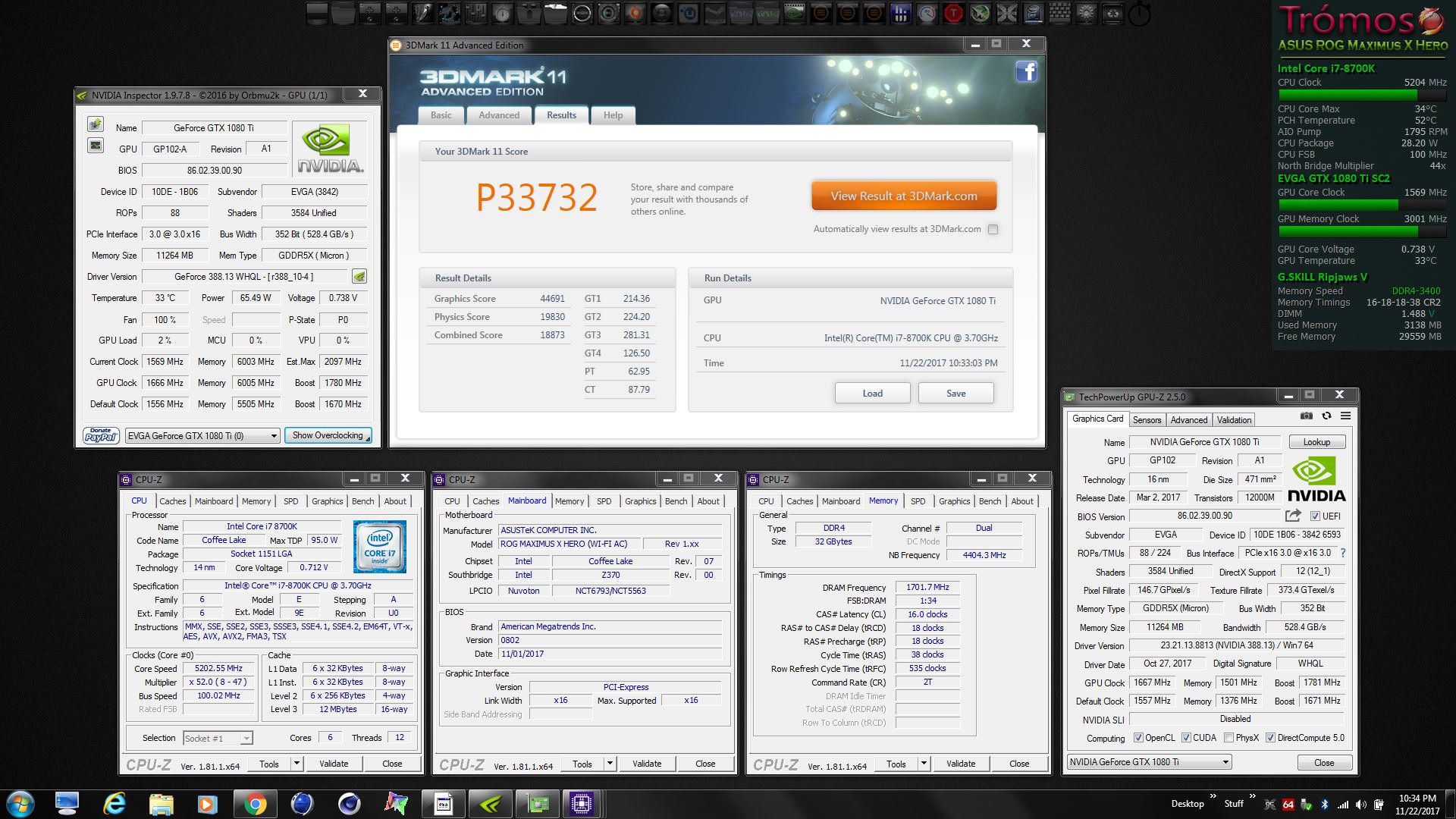Click GPU-Z screenshot camera icon

coord(1307,416)
